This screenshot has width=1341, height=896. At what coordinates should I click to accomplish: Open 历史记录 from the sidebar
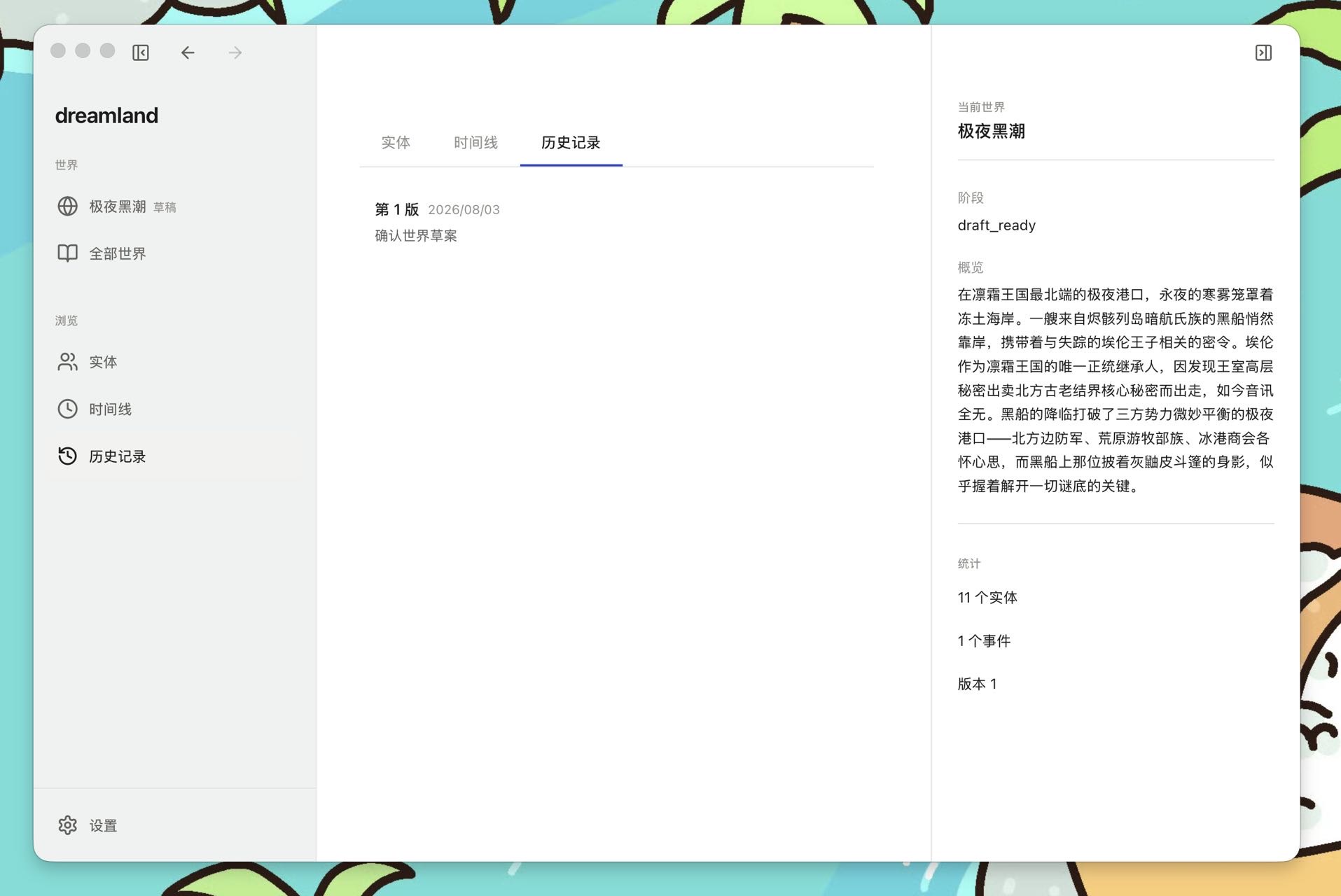point(174,456)
